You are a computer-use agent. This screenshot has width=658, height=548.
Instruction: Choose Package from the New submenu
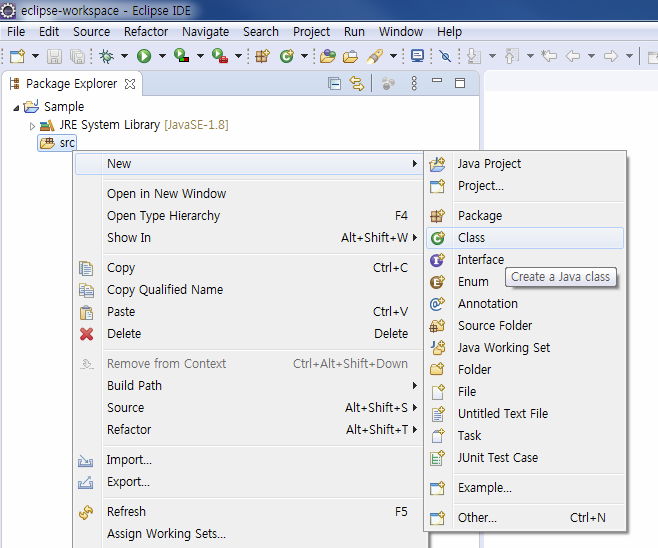coord(525,216)
